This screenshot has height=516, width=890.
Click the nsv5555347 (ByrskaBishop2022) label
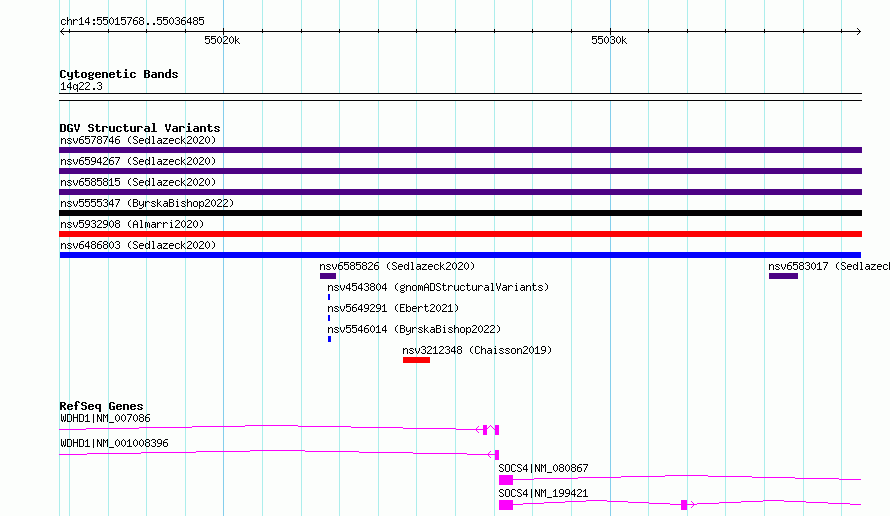[147, 203]
